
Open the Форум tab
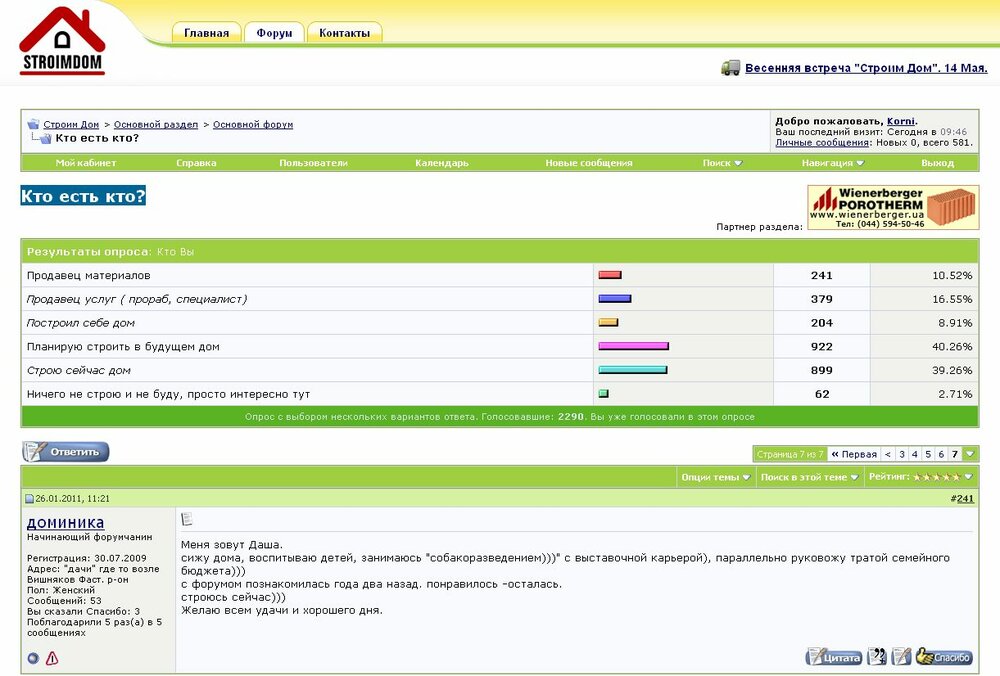[274, 33]
